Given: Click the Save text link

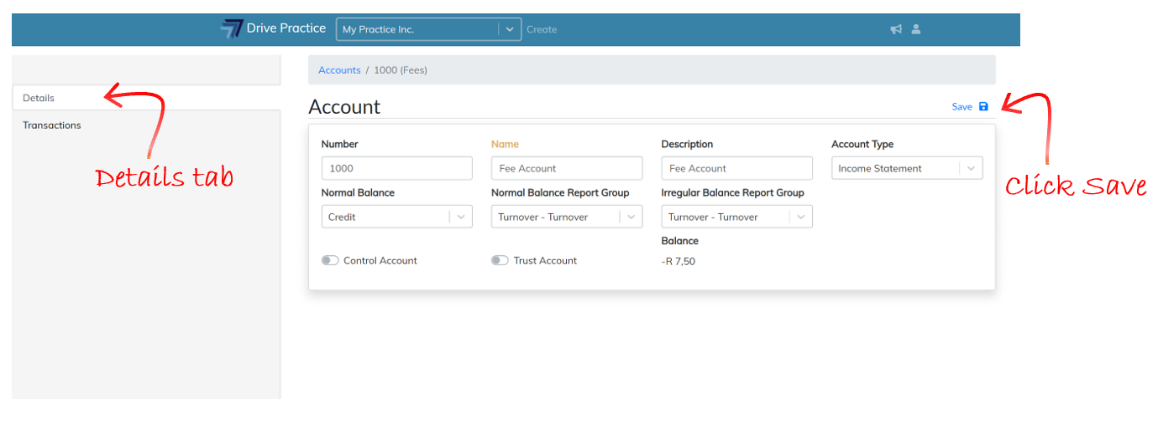Looking at the screenshot, I should coord(961,107).
